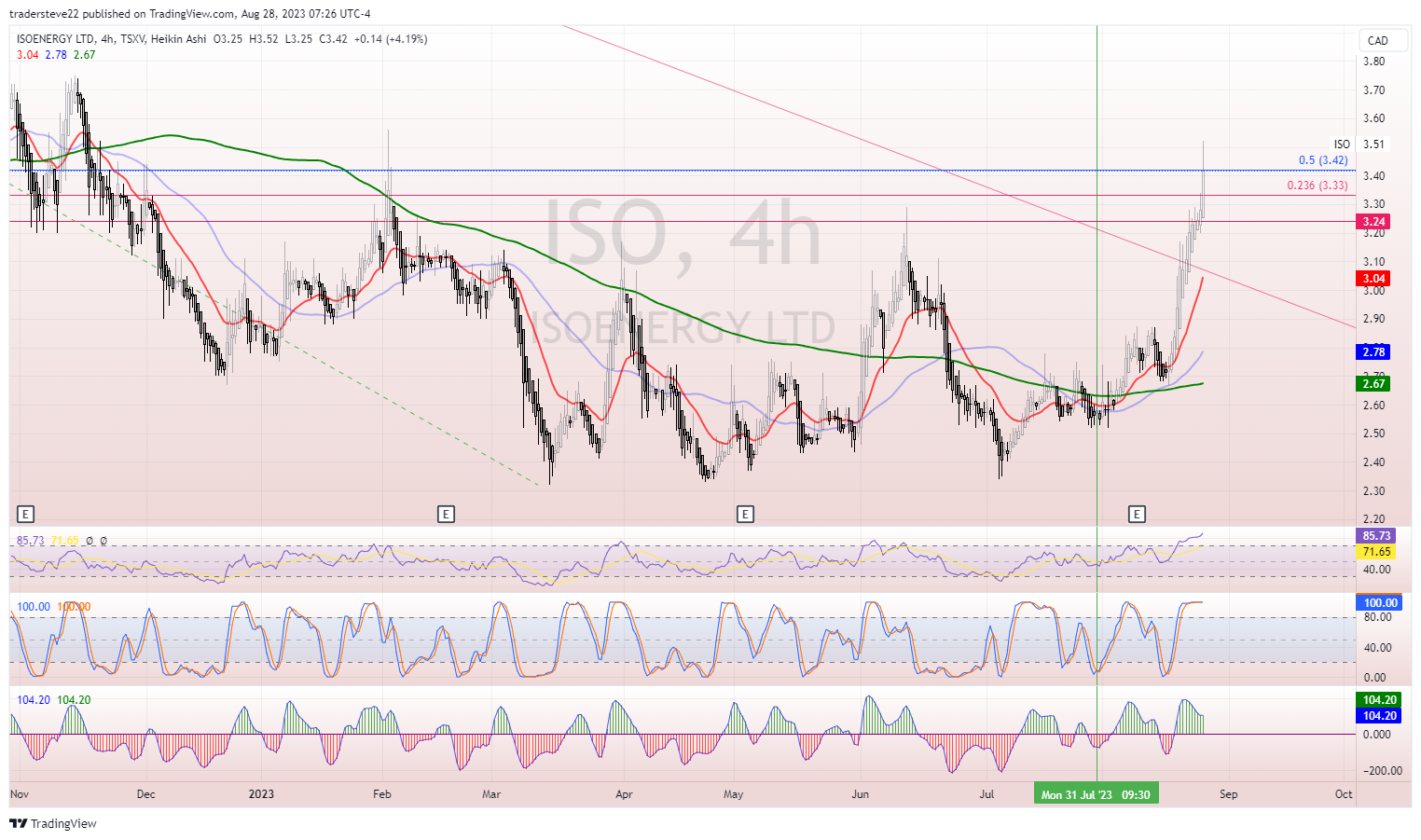
Task: Click the 'Sep' label on the time axis
Action: coord(1228,794)
